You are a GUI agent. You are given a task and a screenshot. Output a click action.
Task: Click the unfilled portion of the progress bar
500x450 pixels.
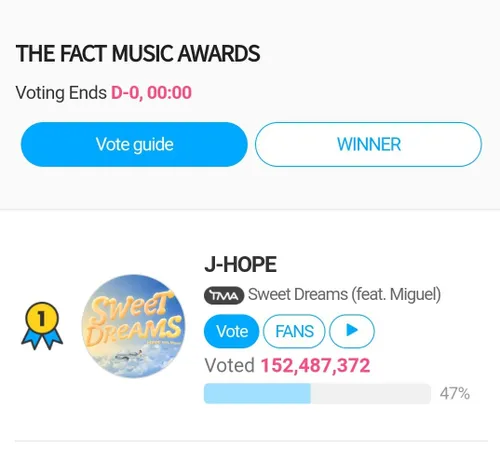click(x=371, y=394)
